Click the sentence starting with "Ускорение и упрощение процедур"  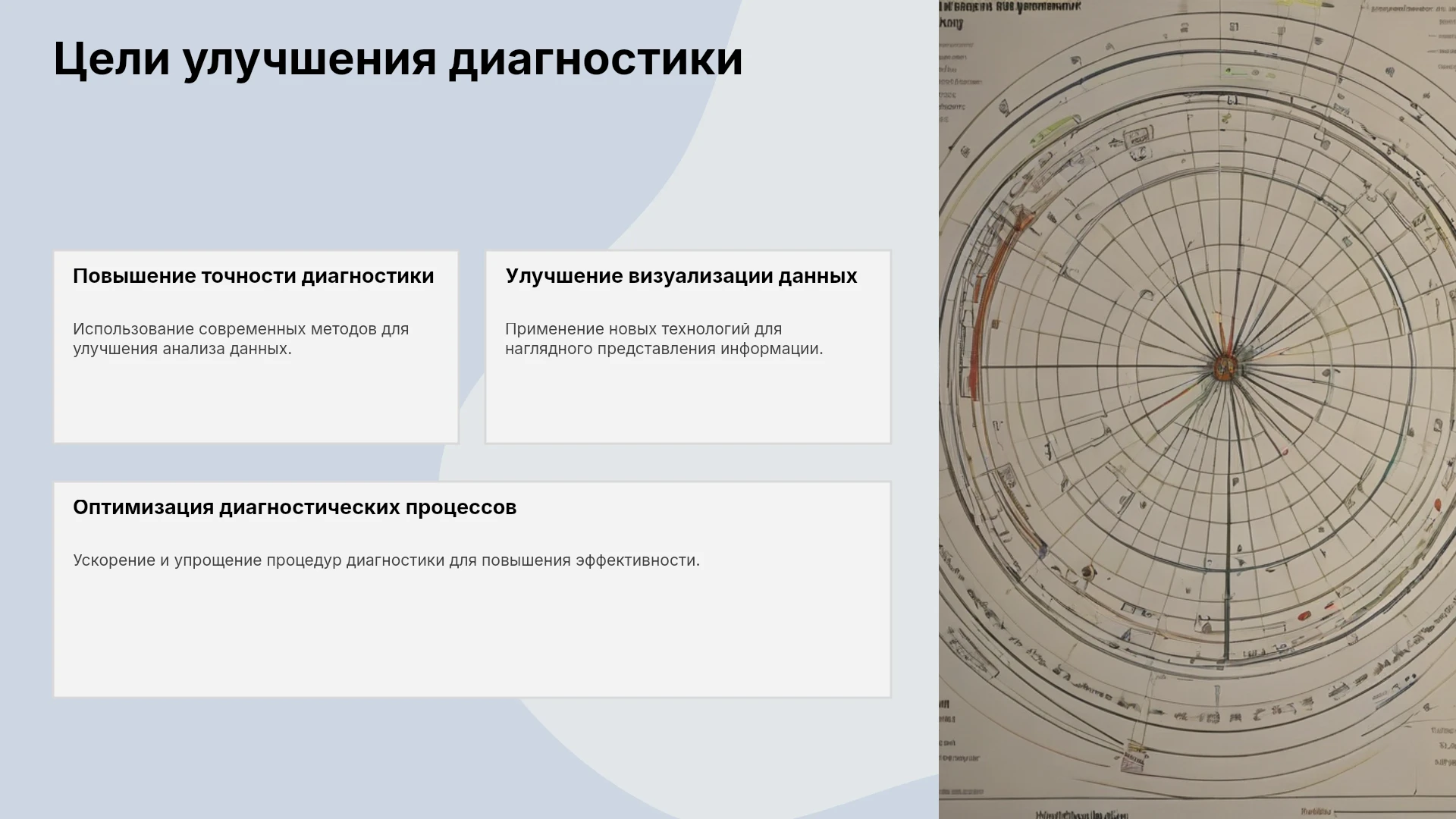[x=386, y=560]
